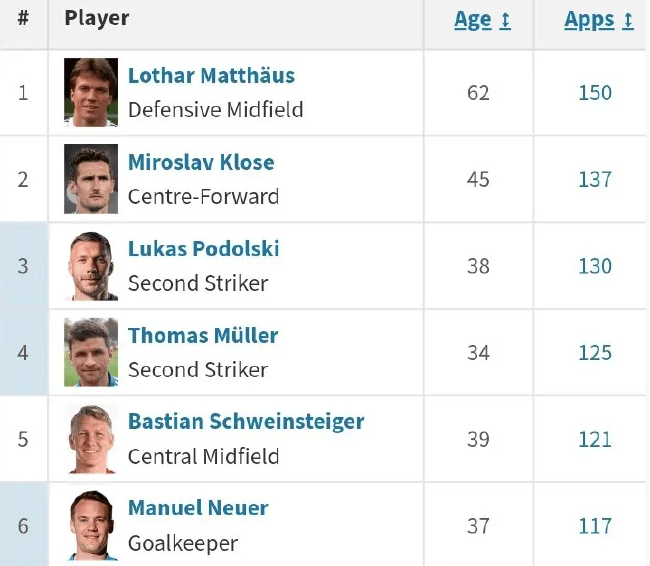Open the 150 appearances link for Matthäus
The width and height of the screenshot is (650, 566).
(595, 92)
